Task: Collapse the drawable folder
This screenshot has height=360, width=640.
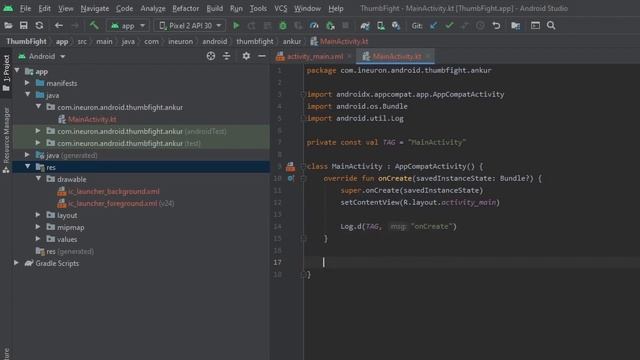Action: coord(38,179)
